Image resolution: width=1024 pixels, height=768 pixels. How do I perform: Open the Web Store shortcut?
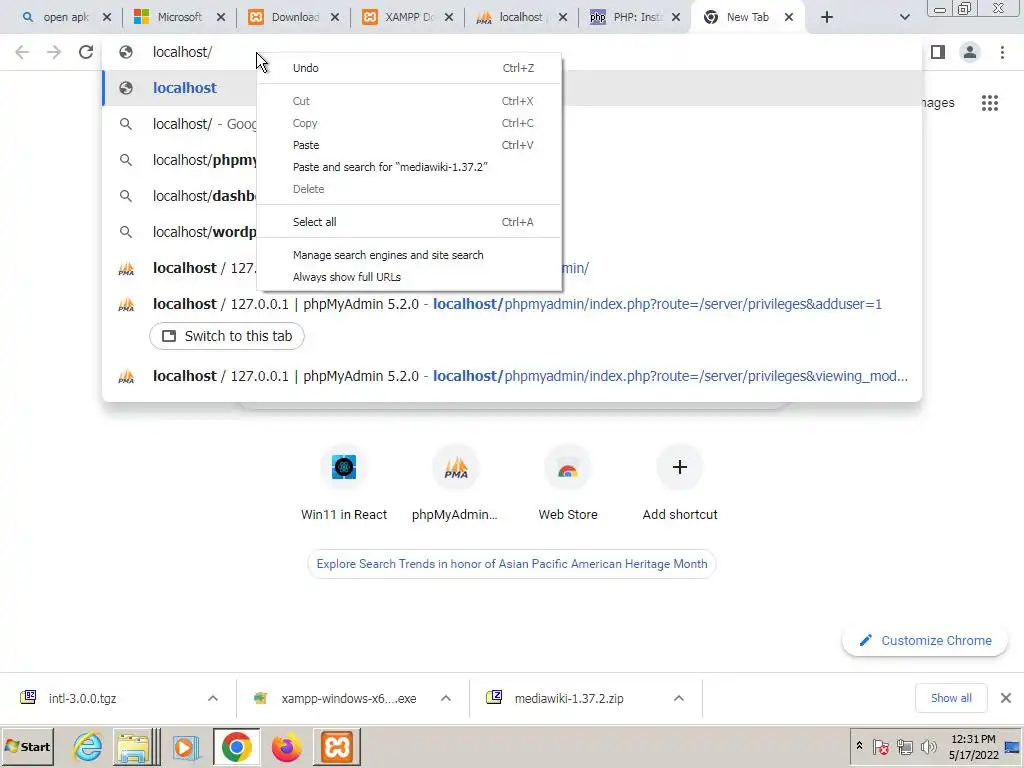click(x=568, y=482)
